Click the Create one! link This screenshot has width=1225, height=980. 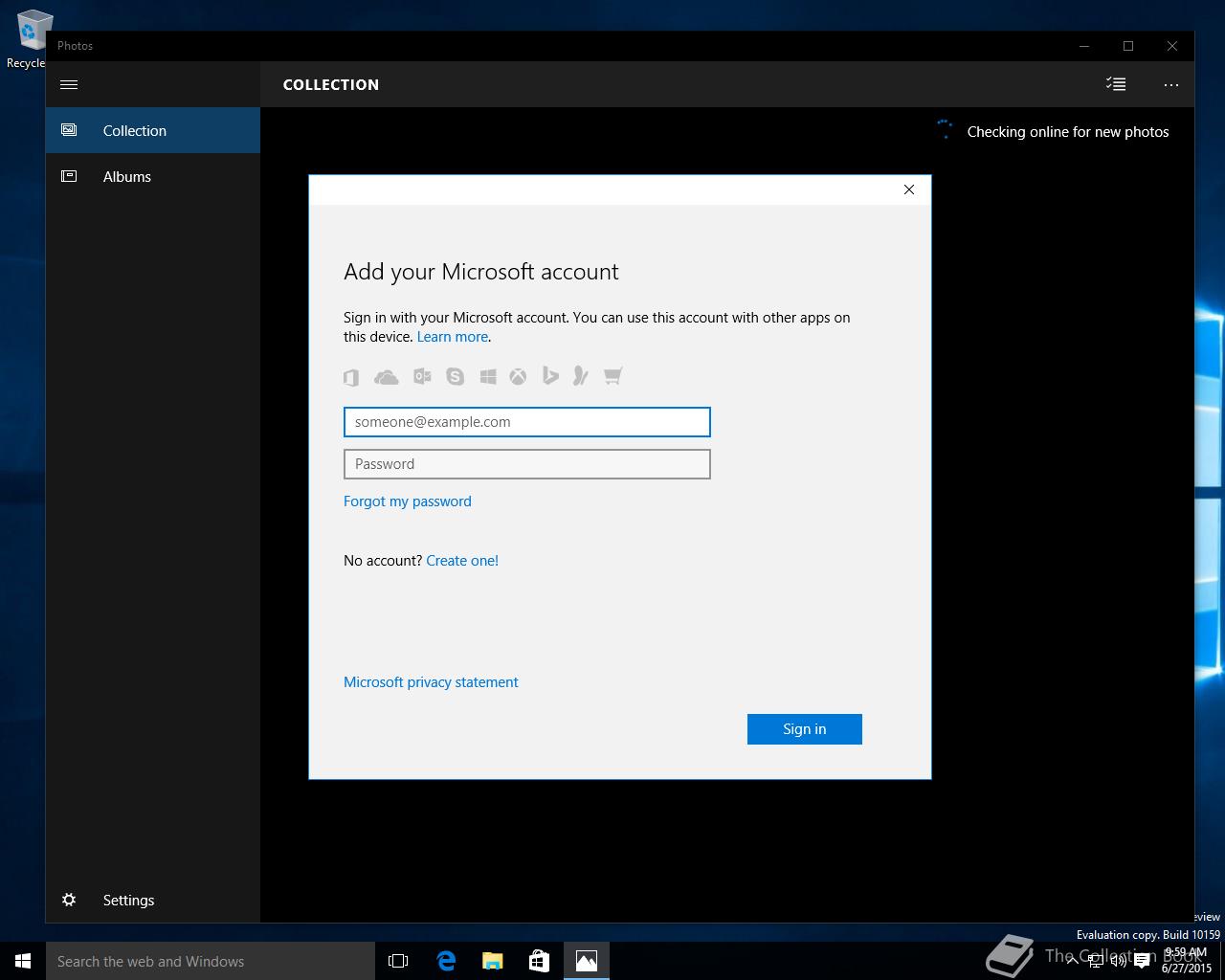pyautogui.click(x=462, y=561)
